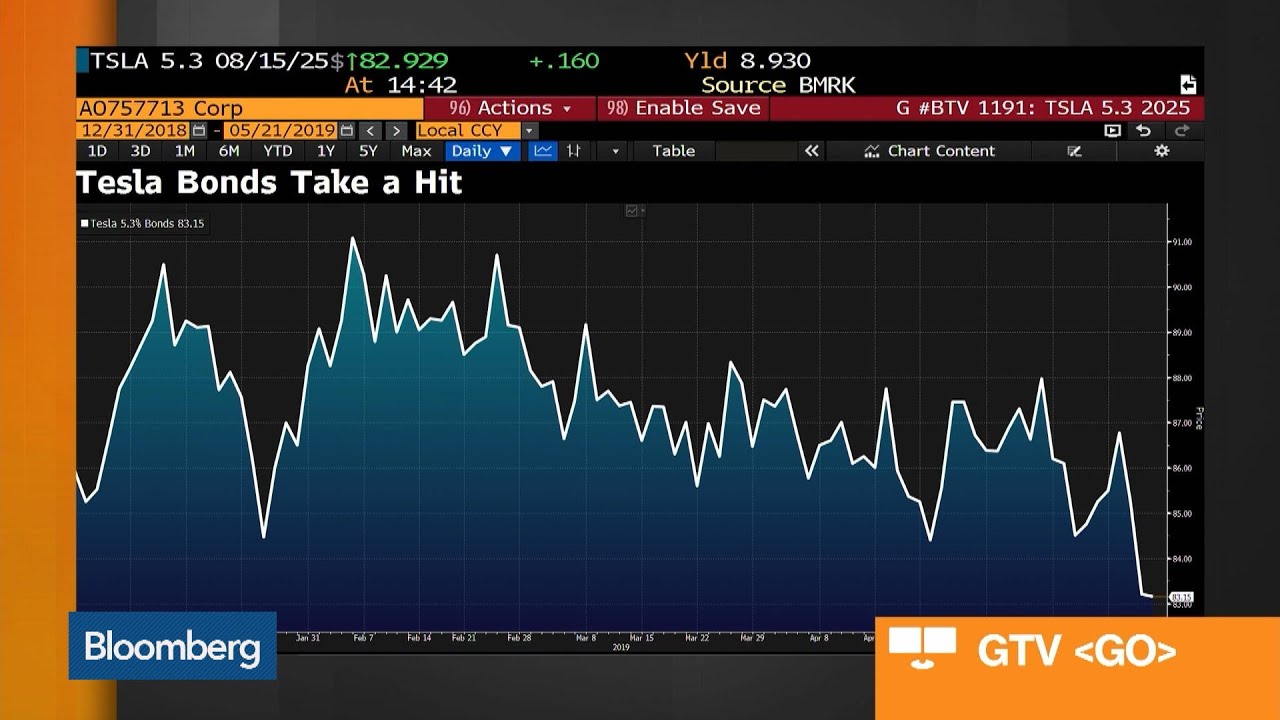Click the At 14:42 timestamp
1280x720 pixels.
coord(401,85)
